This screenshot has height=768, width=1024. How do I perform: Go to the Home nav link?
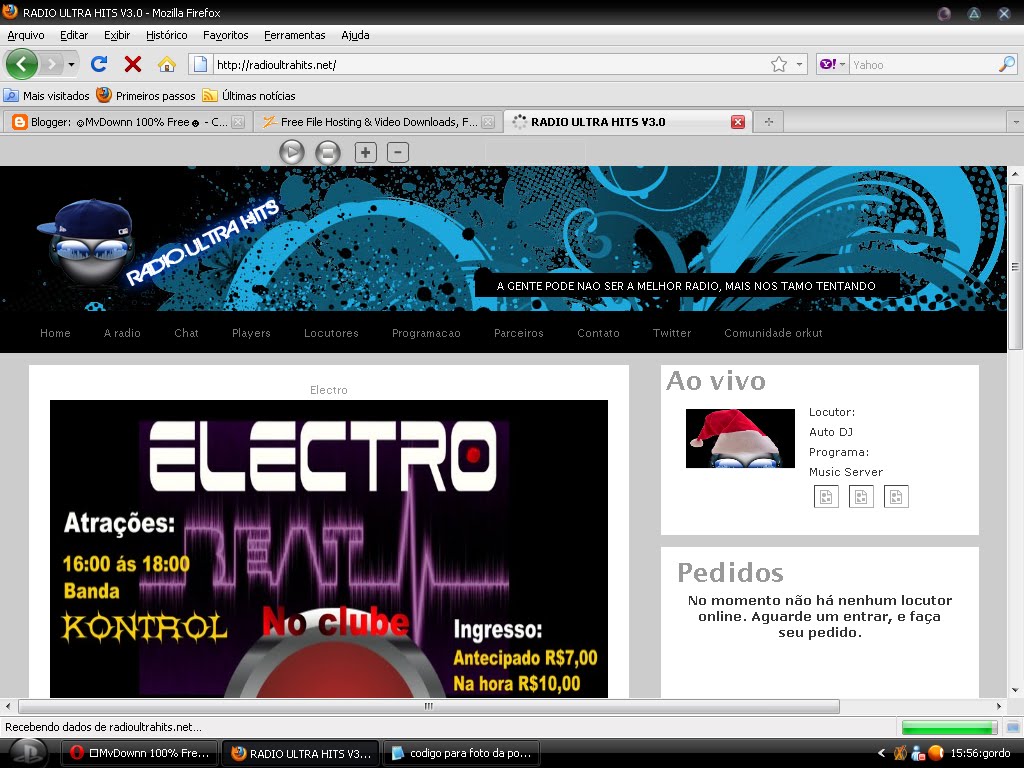pyautogui.click(x=55, y=333)
